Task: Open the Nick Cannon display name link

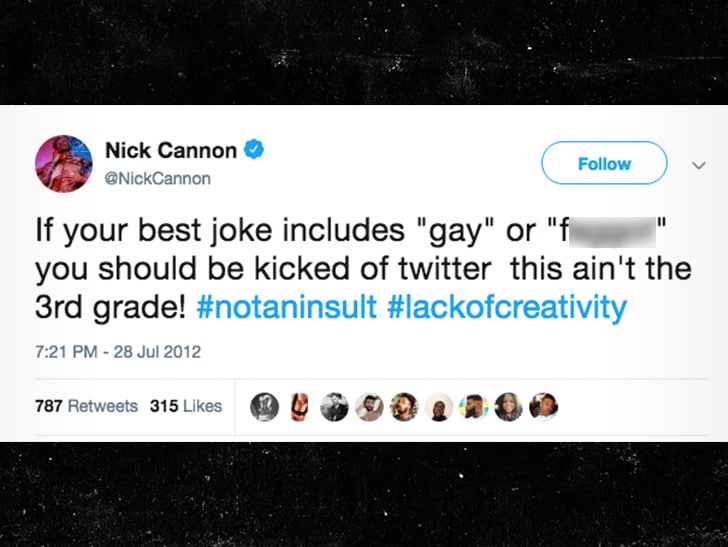Action: 171,151
